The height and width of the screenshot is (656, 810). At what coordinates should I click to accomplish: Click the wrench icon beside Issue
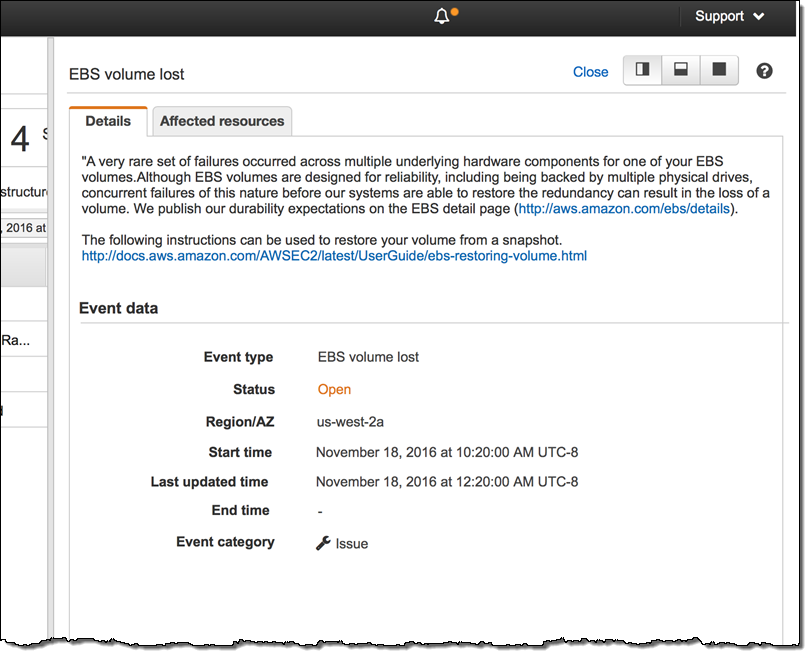[x=323, y=543]
